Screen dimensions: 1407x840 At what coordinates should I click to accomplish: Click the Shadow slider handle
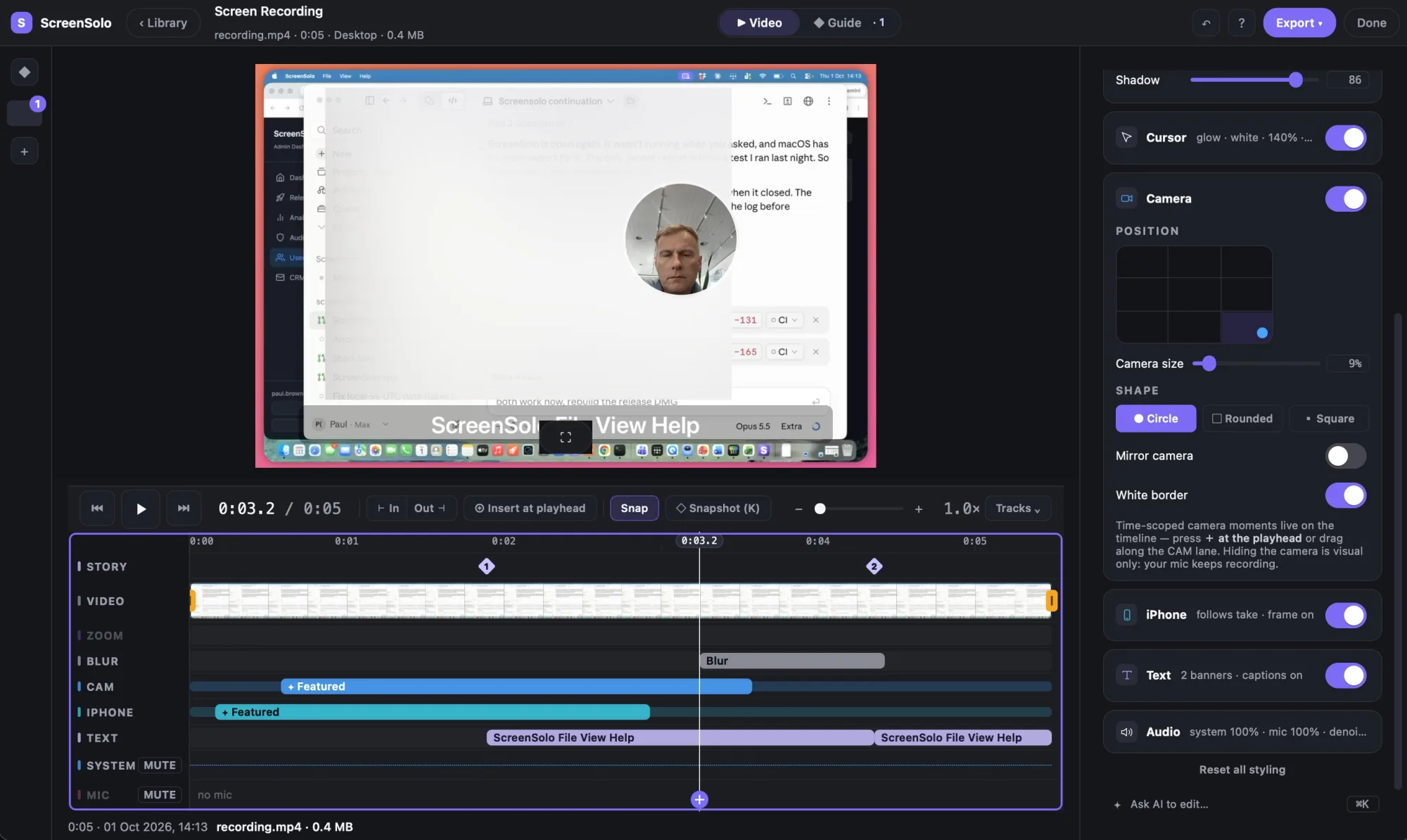1295,79
